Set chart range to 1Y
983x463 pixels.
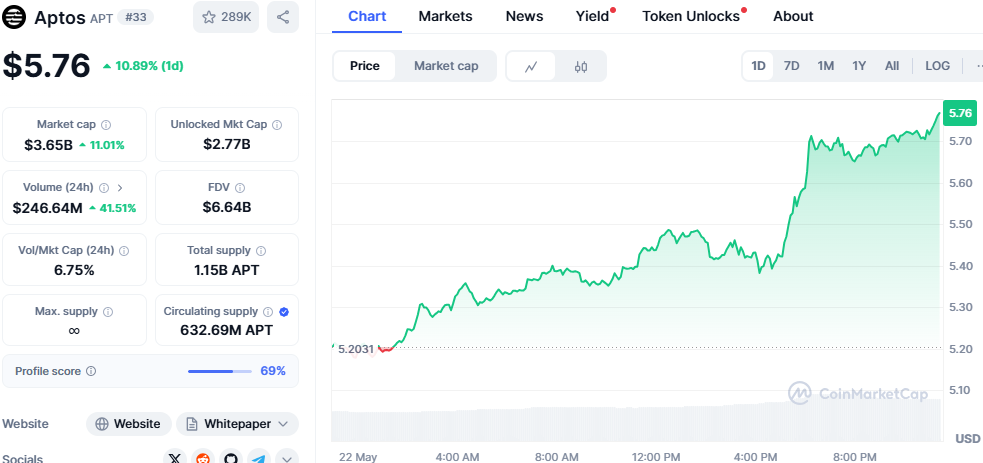pyautogui.click(x=859, y=66)
